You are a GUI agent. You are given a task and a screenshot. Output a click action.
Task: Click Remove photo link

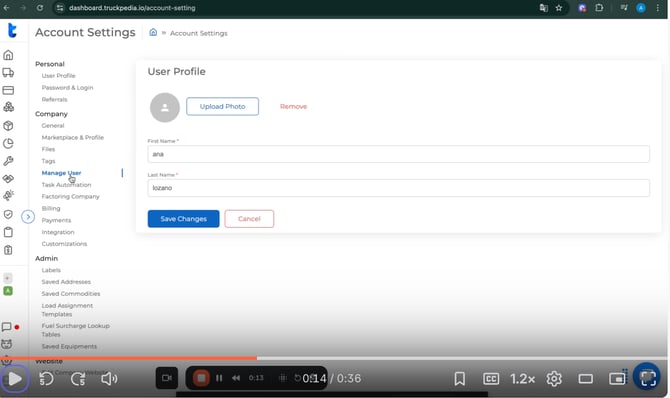pyautogui.click(x=293, y=106)
